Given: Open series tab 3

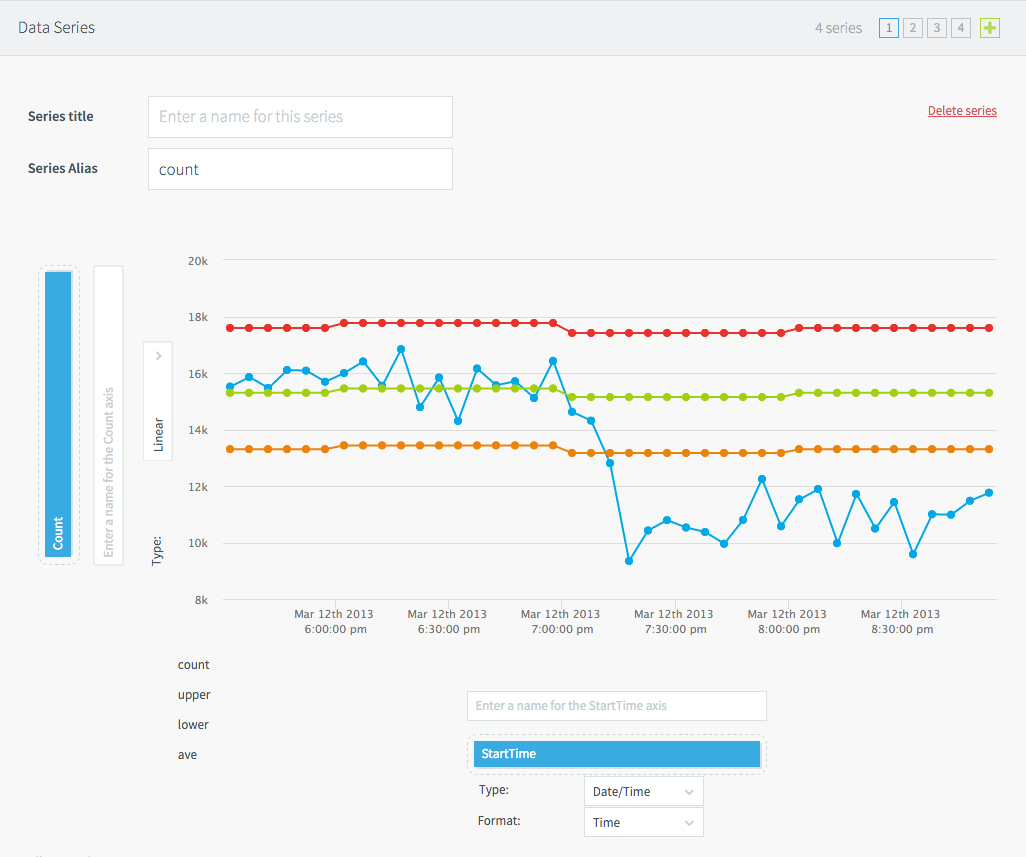Looking at the screenshot, I should pos(936,28).
